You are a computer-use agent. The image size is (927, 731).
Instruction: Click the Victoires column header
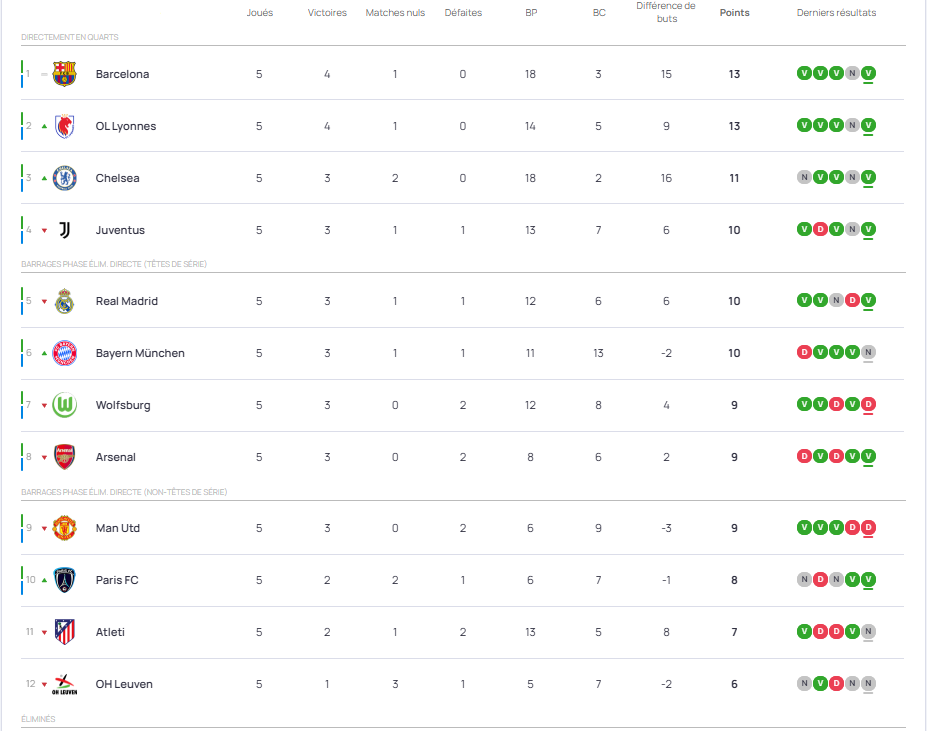327,13
